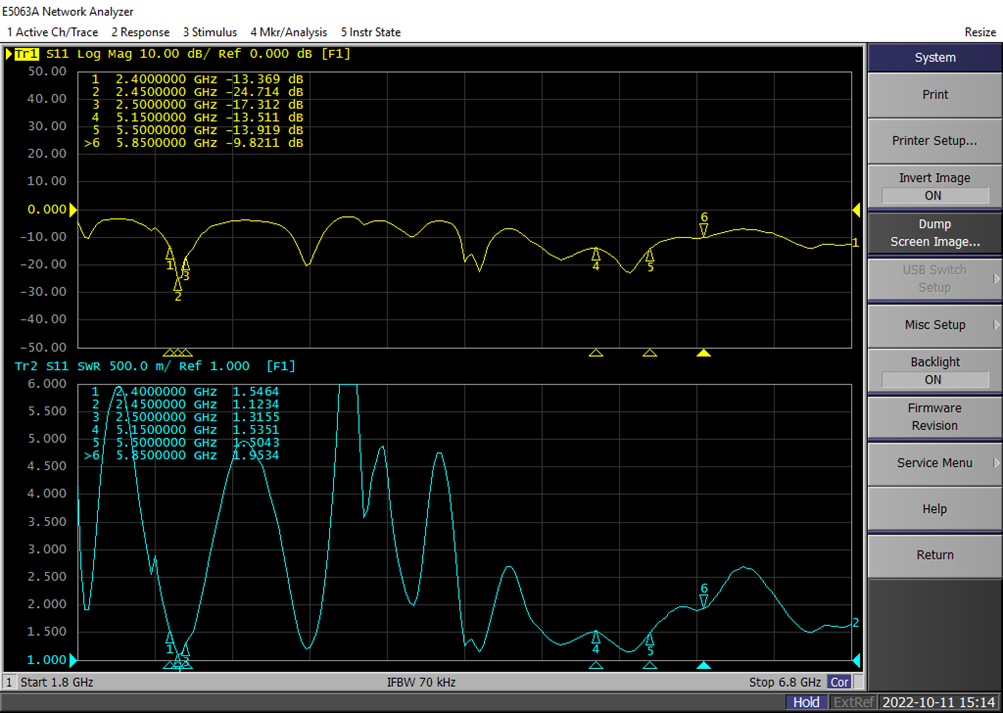
Task: Select marker 1 on the Tr1 trace
Action: tap(170, 259)
